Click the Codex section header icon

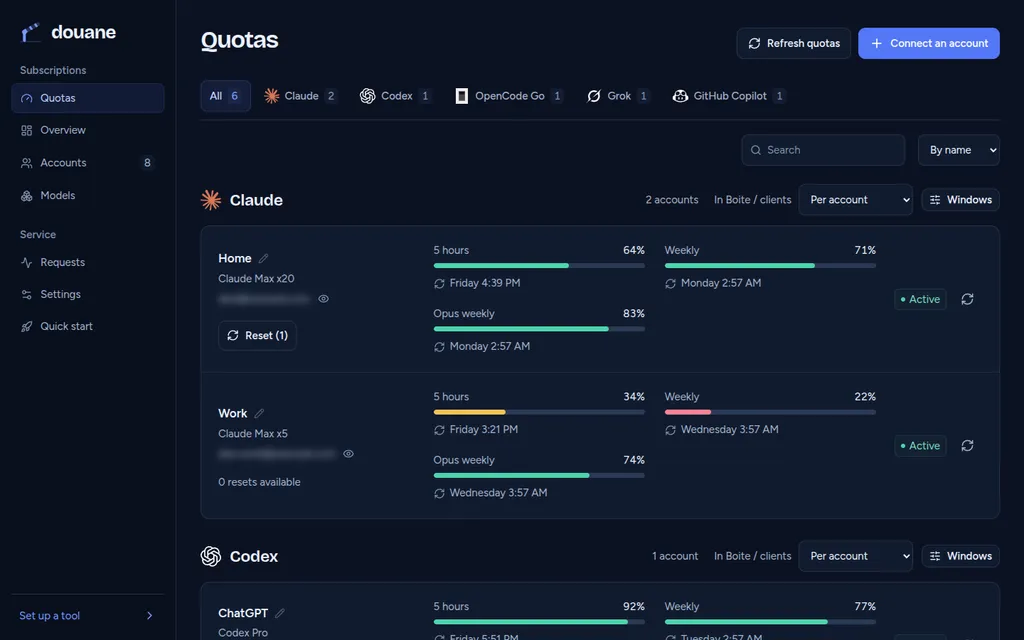pos(211,556)
